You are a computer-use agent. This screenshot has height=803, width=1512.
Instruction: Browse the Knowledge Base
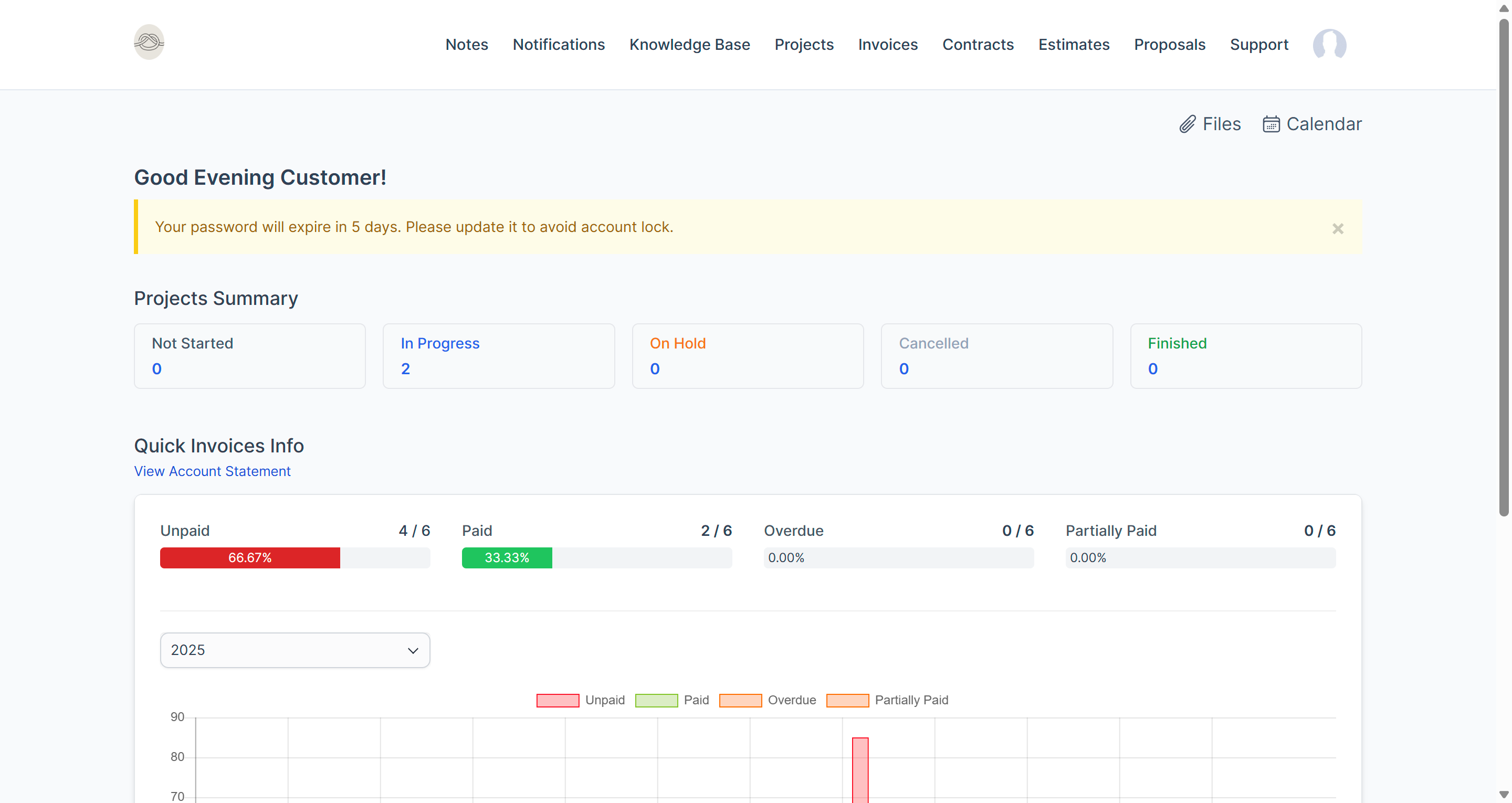pyautogui.click(x=690, y=44)
